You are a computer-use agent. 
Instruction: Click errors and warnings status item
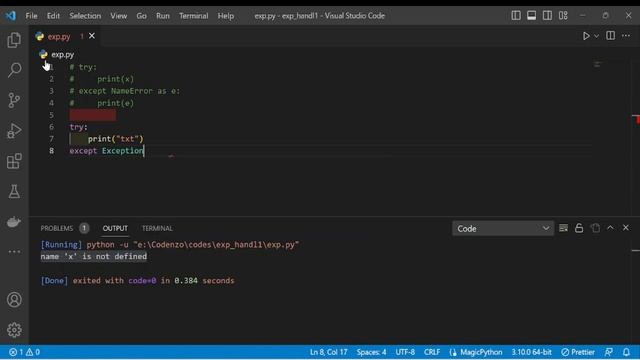point(24,352)
